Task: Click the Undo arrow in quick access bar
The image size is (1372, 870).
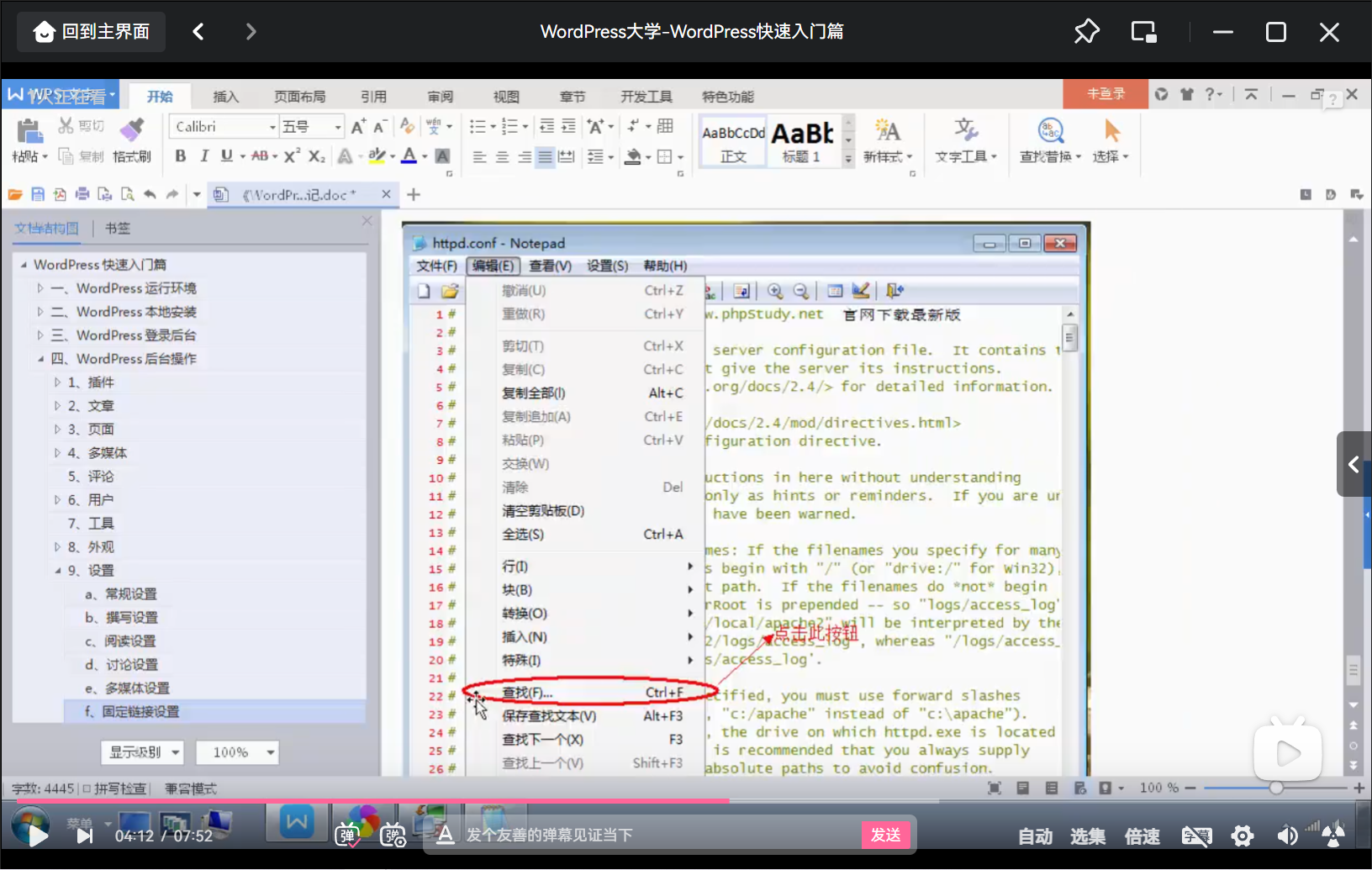Action: tap(150, 194)
